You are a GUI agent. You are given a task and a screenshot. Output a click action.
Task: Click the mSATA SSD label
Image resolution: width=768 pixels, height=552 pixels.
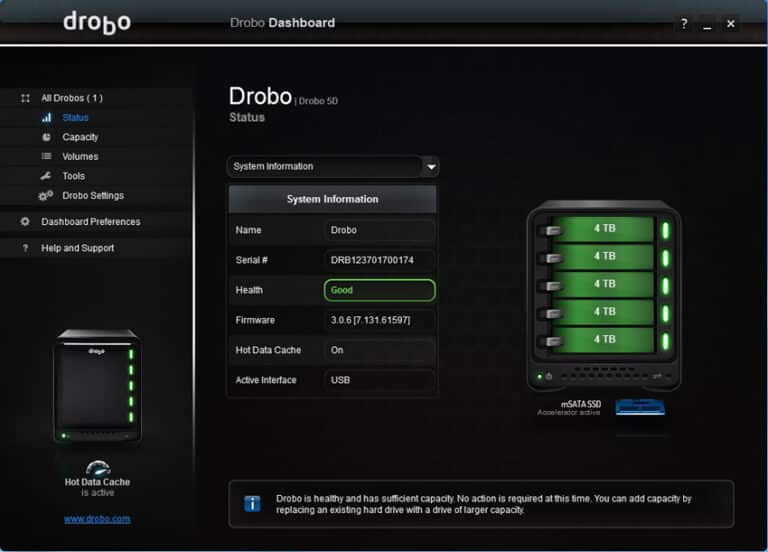581,404
